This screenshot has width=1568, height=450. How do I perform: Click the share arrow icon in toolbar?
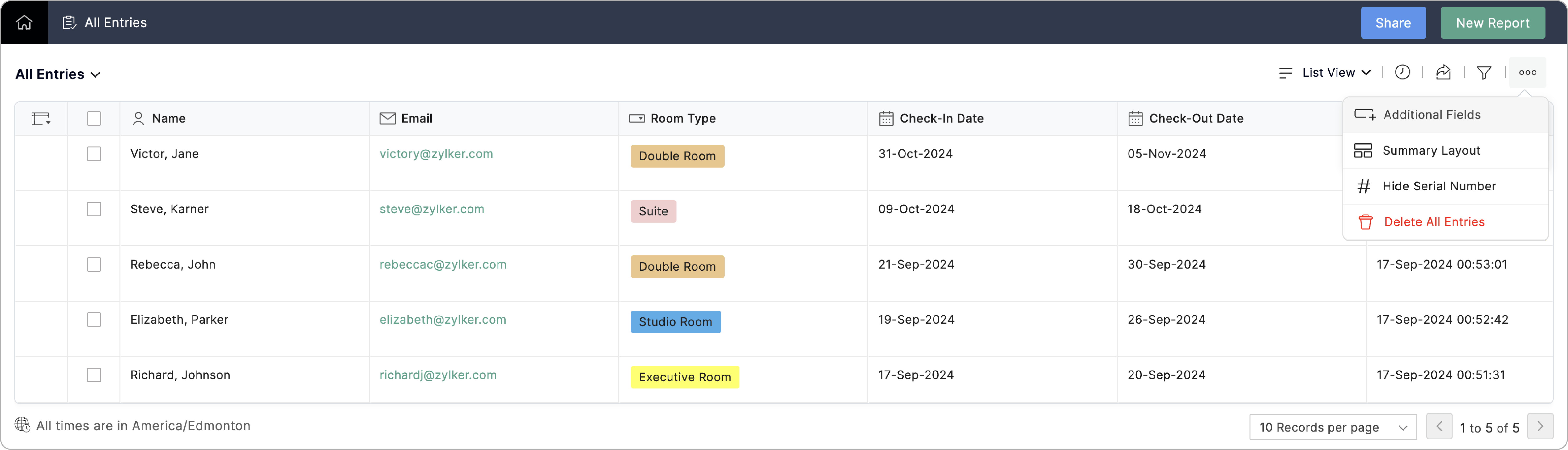(x=1443, y=72)
